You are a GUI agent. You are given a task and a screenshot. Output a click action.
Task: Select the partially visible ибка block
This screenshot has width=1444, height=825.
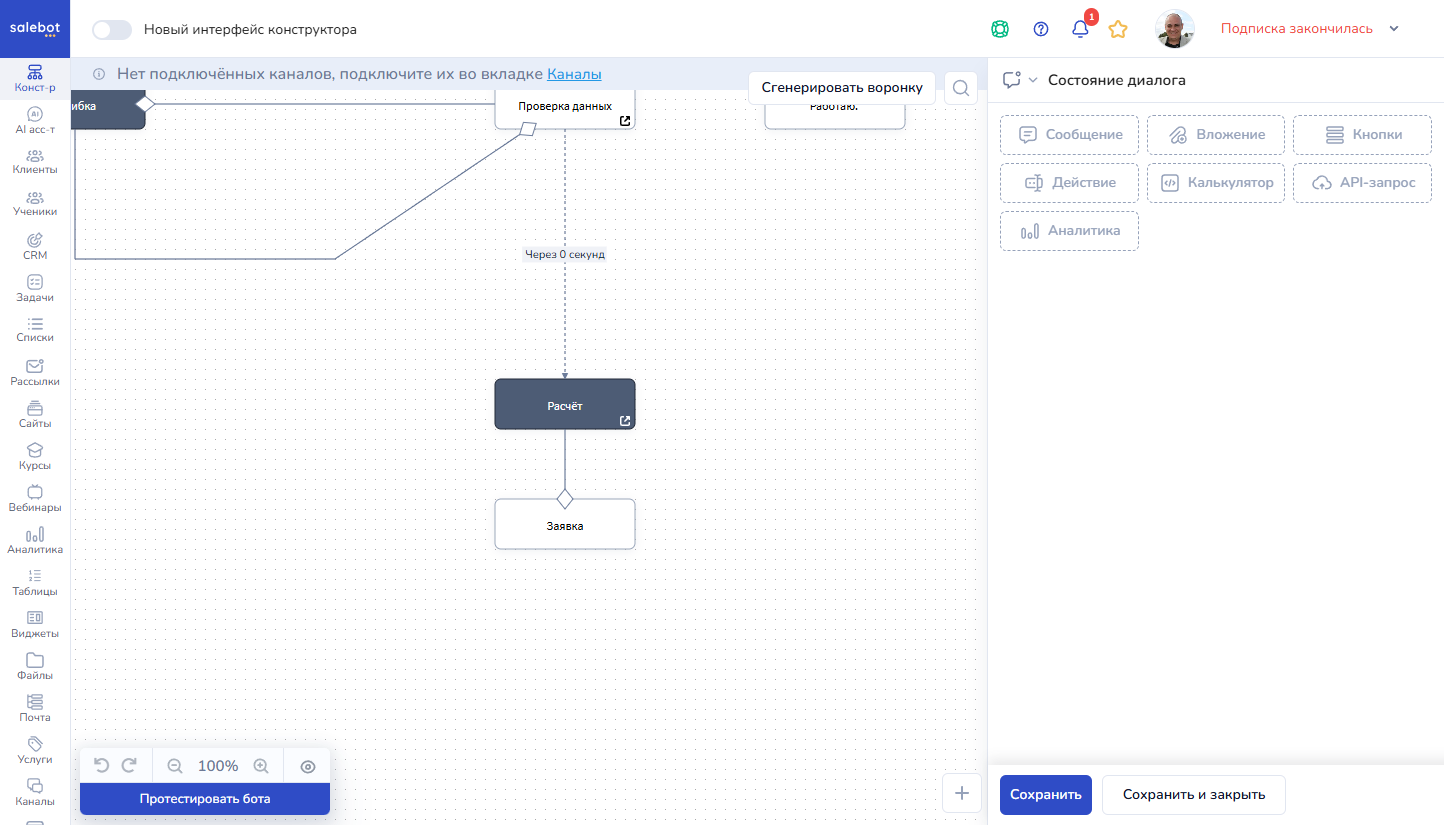pos(109,108)
